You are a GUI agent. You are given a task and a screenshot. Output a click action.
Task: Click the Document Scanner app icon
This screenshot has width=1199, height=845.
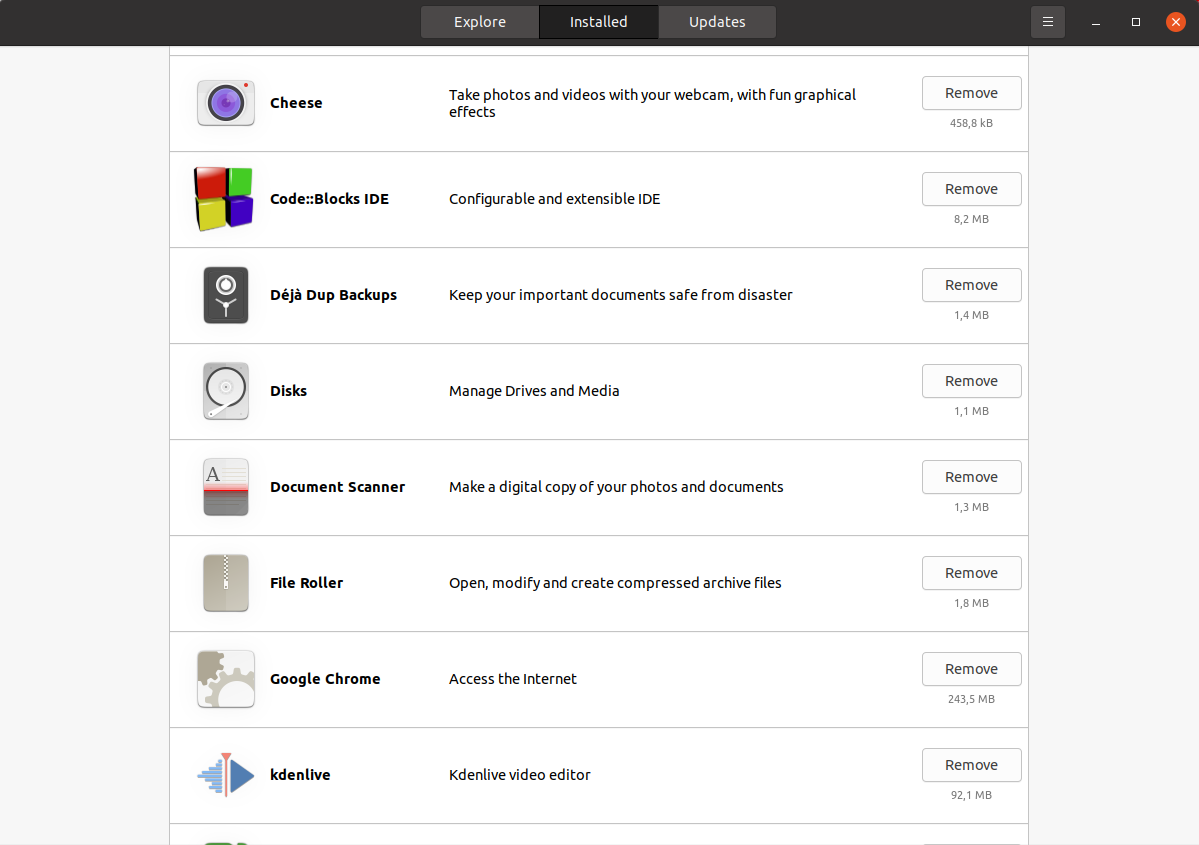click(x=225, y=487)
